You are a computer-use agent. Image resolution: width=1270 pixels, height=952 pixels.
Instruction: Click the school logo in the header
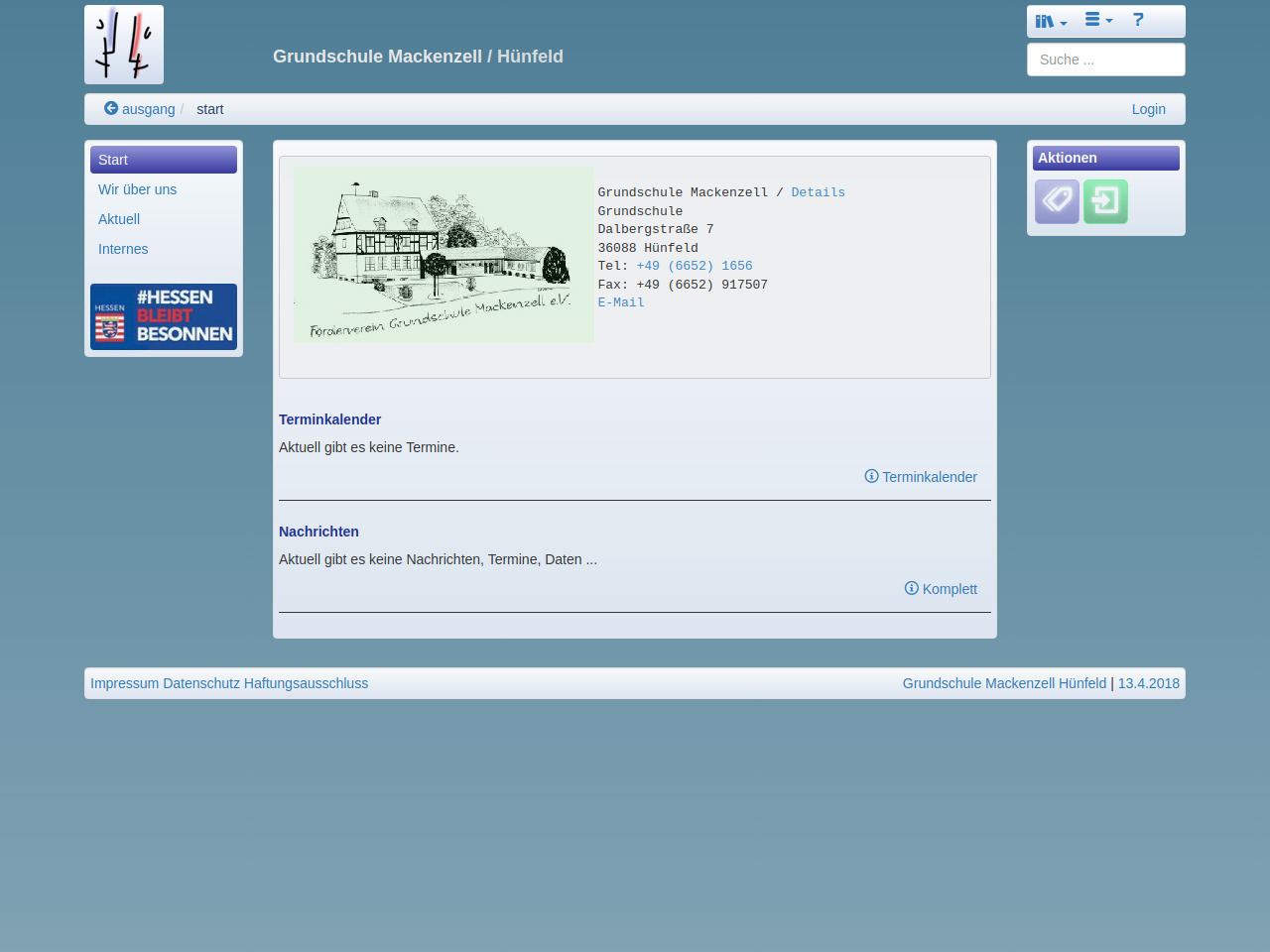click(x=124, y=45)
